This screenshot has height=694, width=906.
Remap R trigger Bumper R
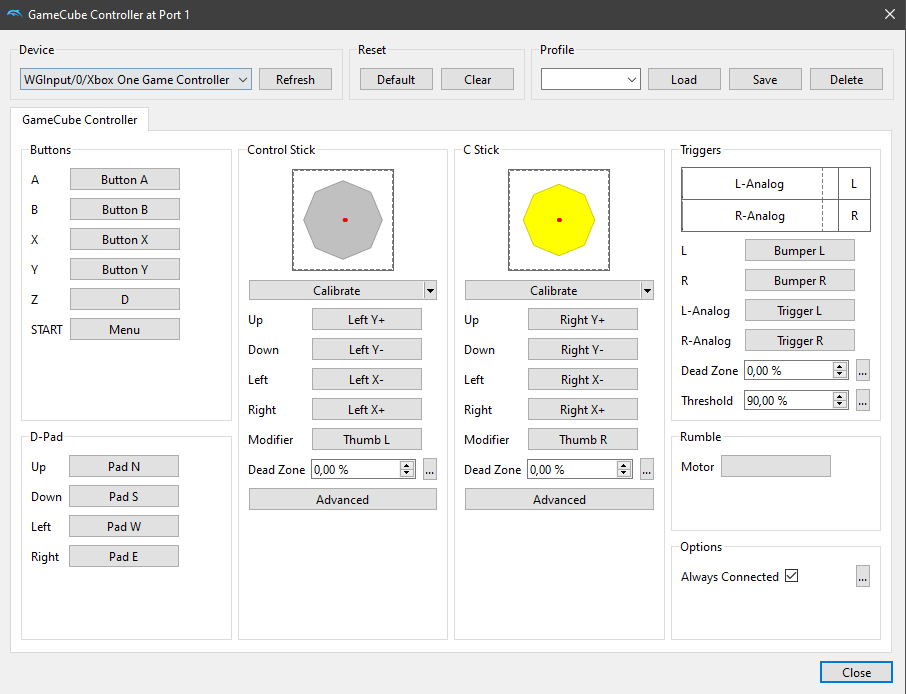point(800,280)
